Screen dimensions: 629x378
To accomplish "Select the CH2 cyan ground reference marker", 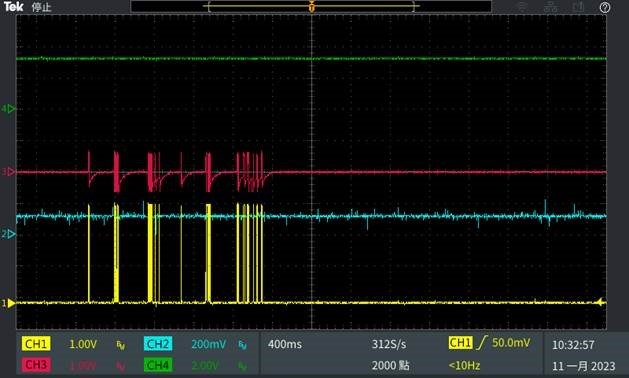I will [x=9, y=234].
